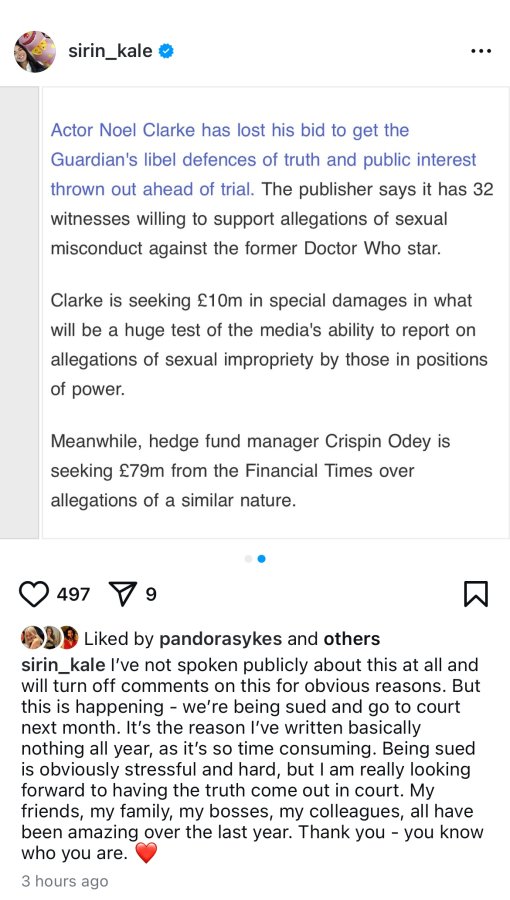Like the post with the heart icon

tap(34, 594)
